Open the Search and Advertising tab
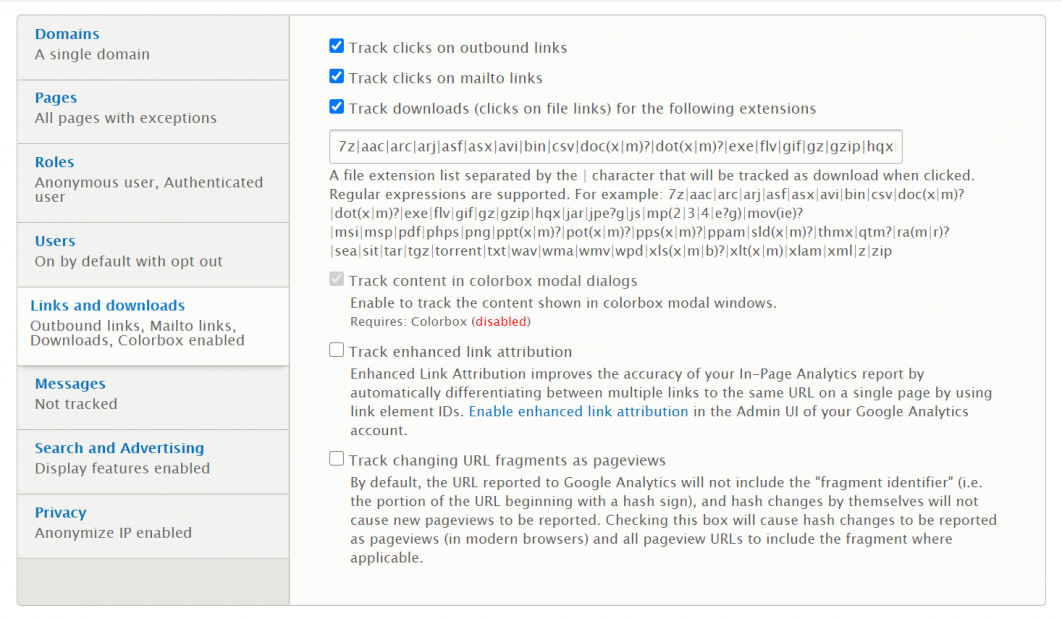Image resolution: width=1062 pixels, height=619 pixels. (119, 449)
